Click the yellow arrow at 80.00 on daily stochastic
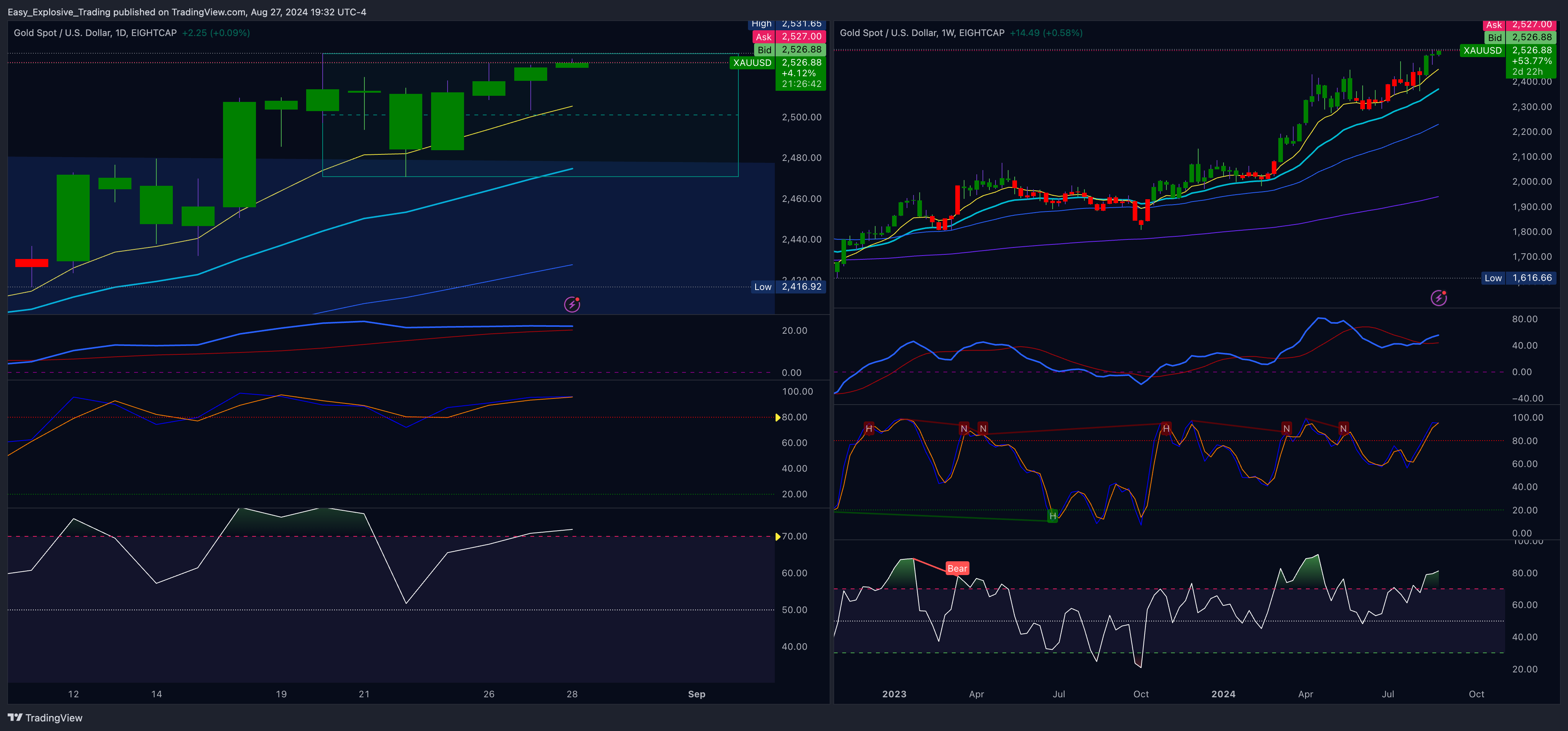Viewport: 1568px width, 731px height. 778,417
